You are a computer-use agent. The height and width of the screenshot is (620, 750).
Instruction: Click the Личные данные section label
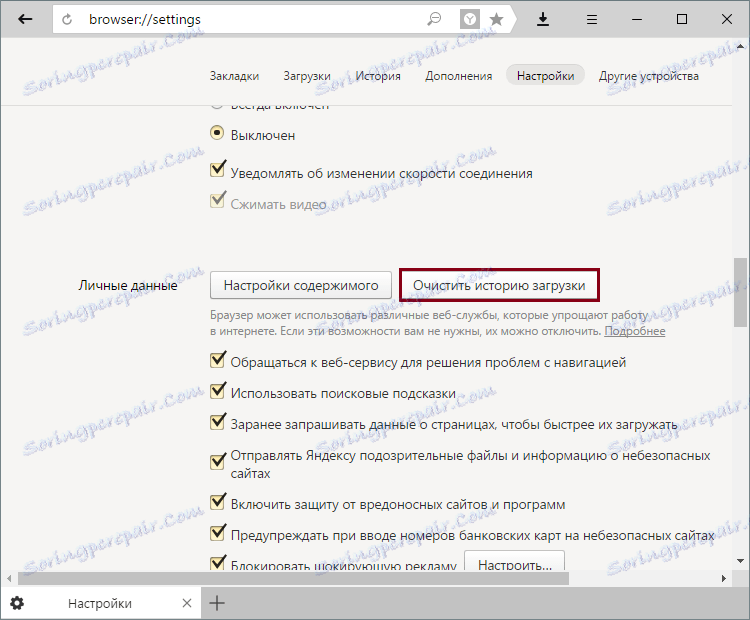click(x=128, y=286)
